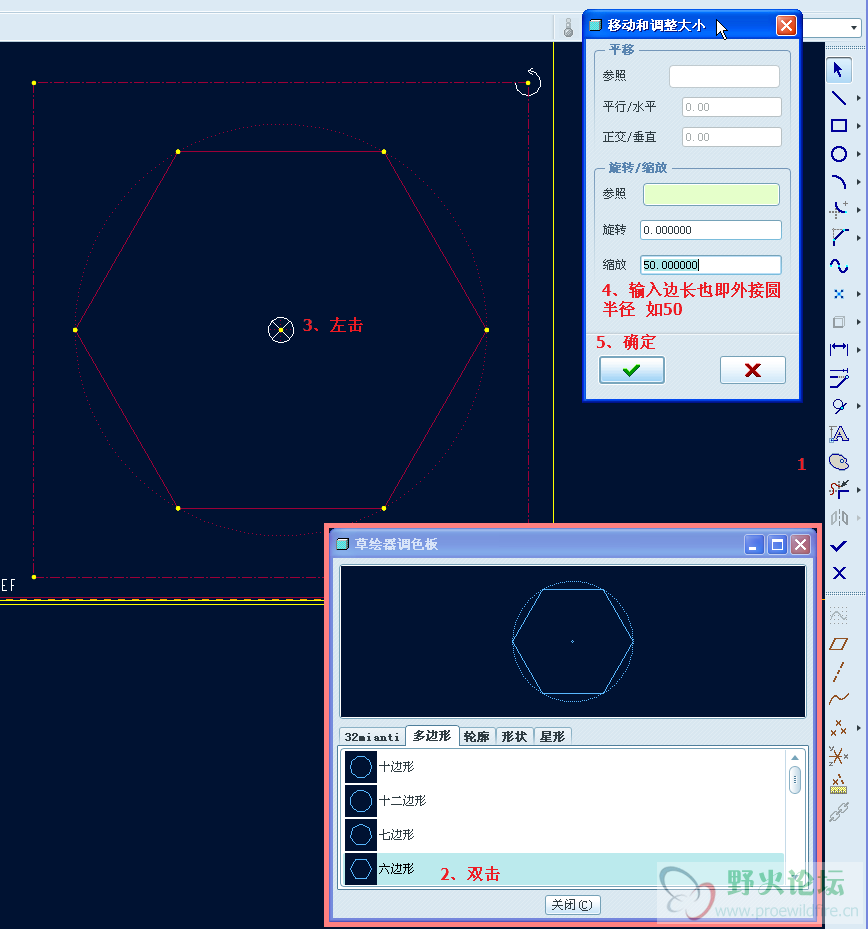Select the brown scattered points icon
This screenshot has width=868, height=929.
(x=838, y=728)
